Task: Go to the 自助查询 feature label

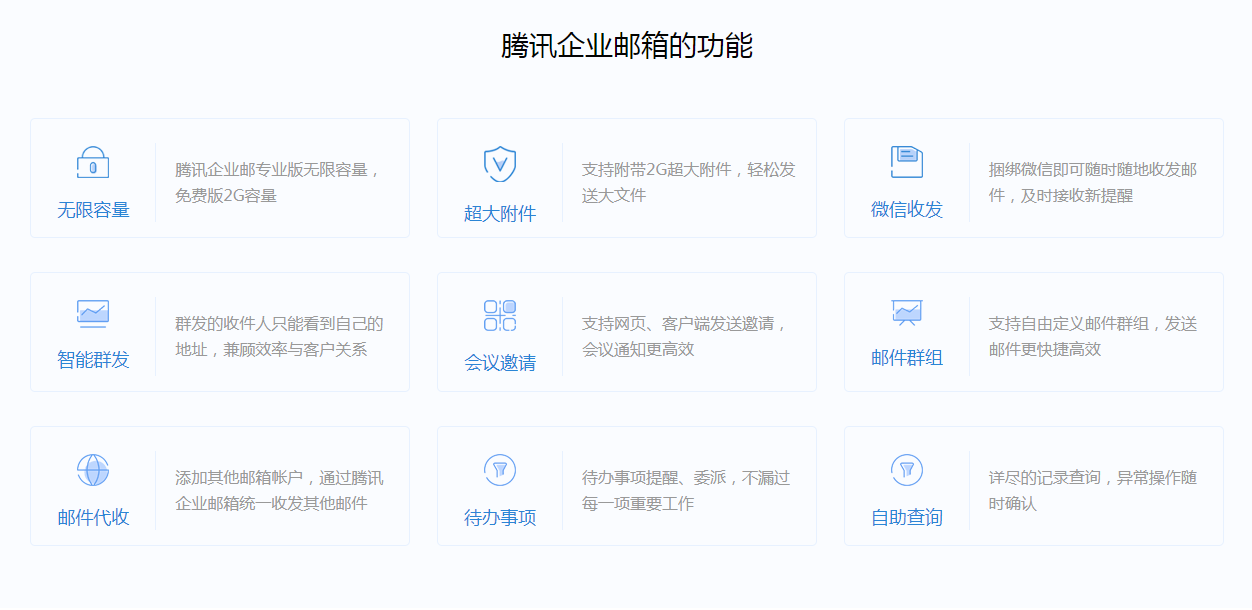Action: [907, 518]
